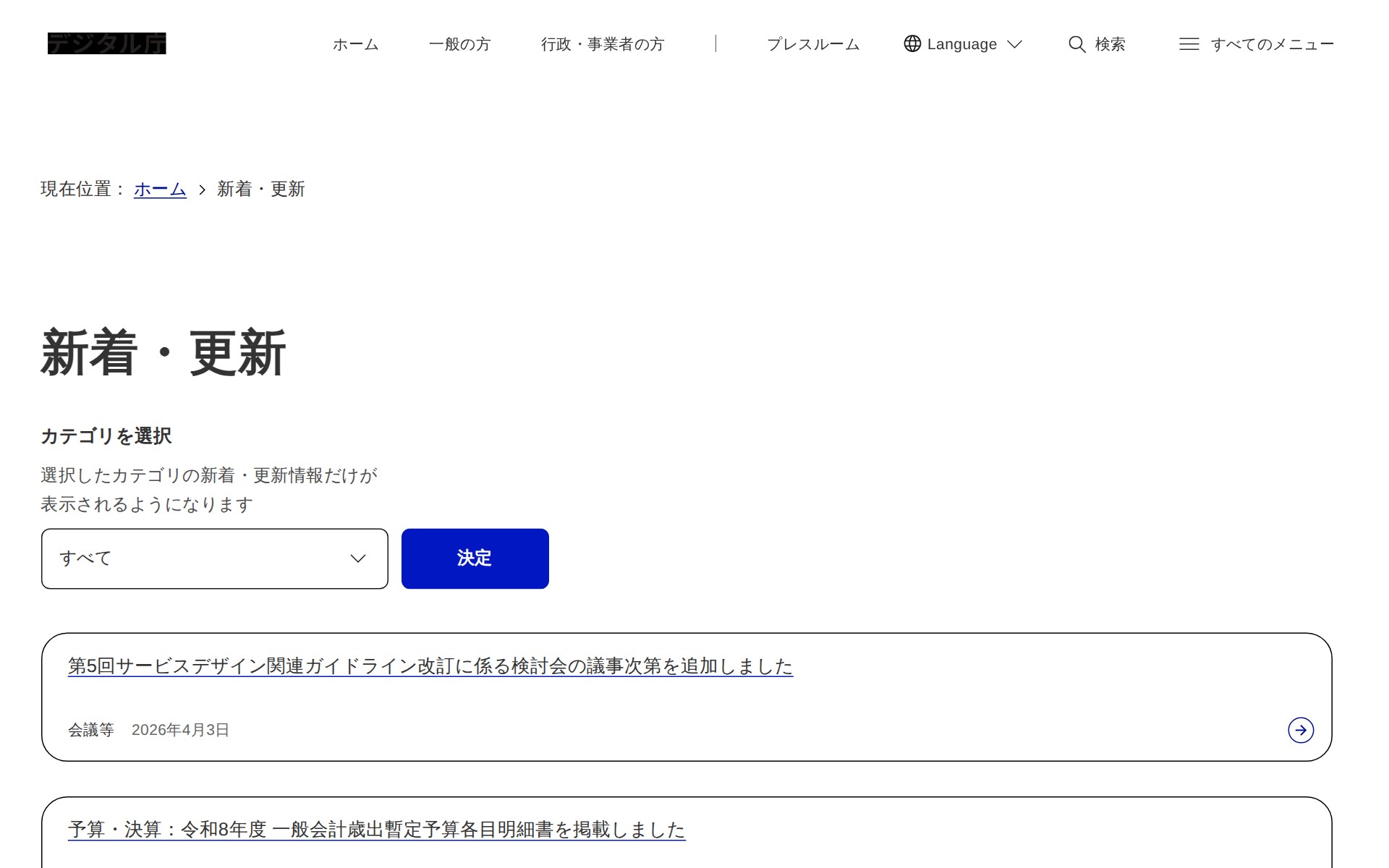Expand the Language chevron arrow
The width and height of the screenshot is (1389, 868).
pos(1014,44)
